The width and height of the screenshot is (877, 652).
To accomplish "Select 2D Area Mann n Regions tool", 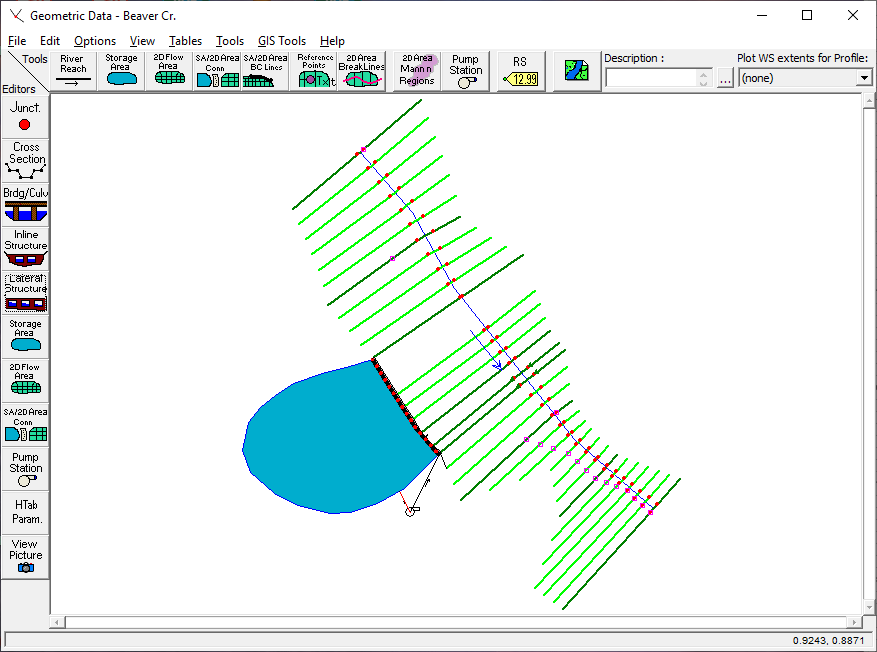I will click(417, 72).
